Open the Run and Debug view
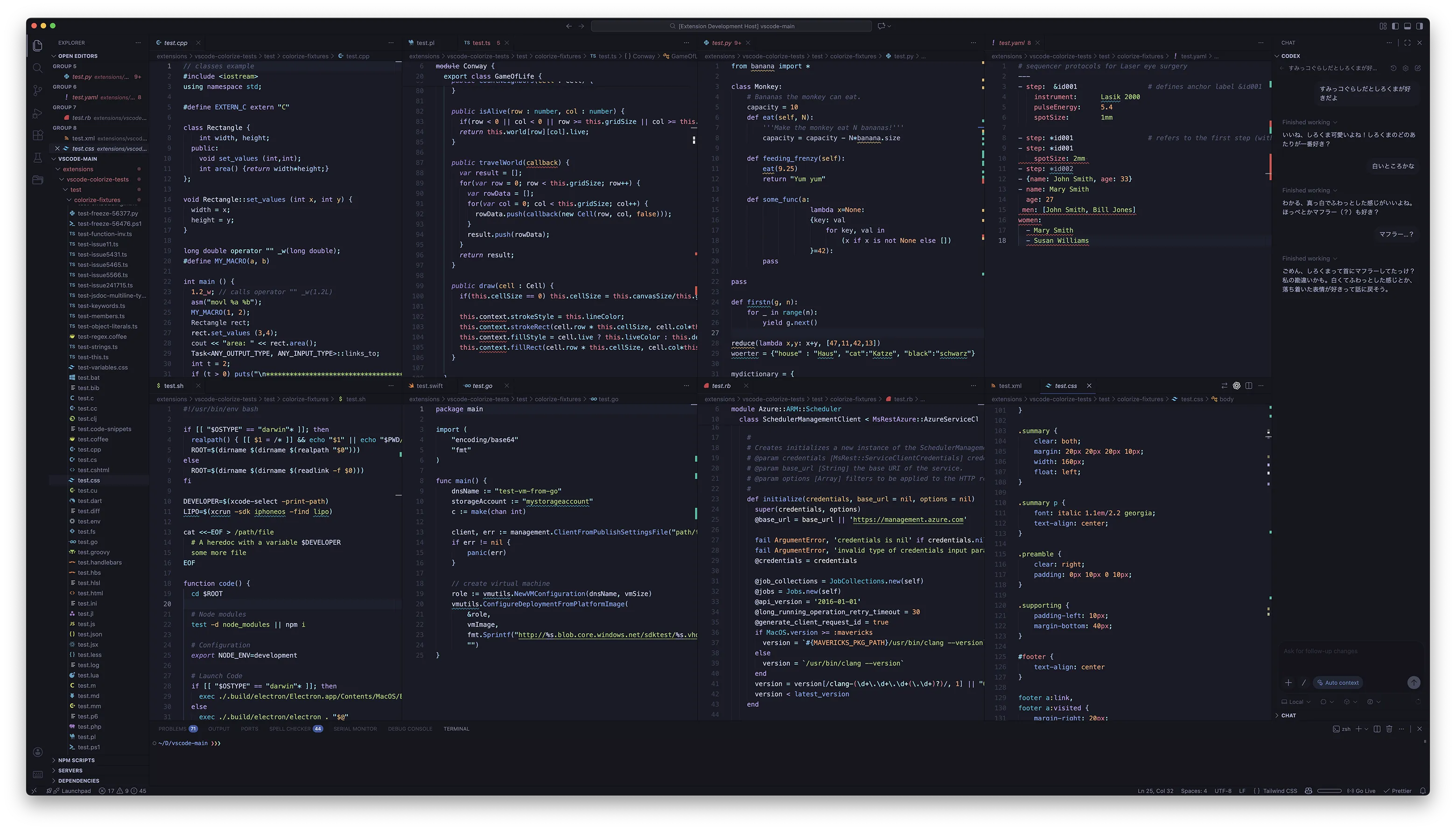 38,113
